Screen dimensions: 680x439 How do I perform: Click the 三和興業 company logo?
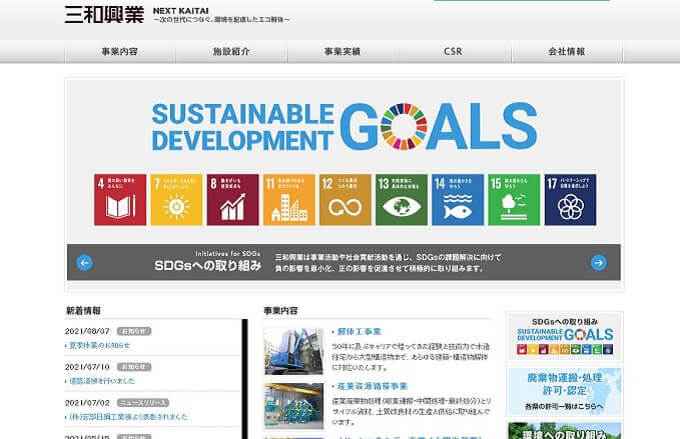pyautogui.click(x=104, y=14)
